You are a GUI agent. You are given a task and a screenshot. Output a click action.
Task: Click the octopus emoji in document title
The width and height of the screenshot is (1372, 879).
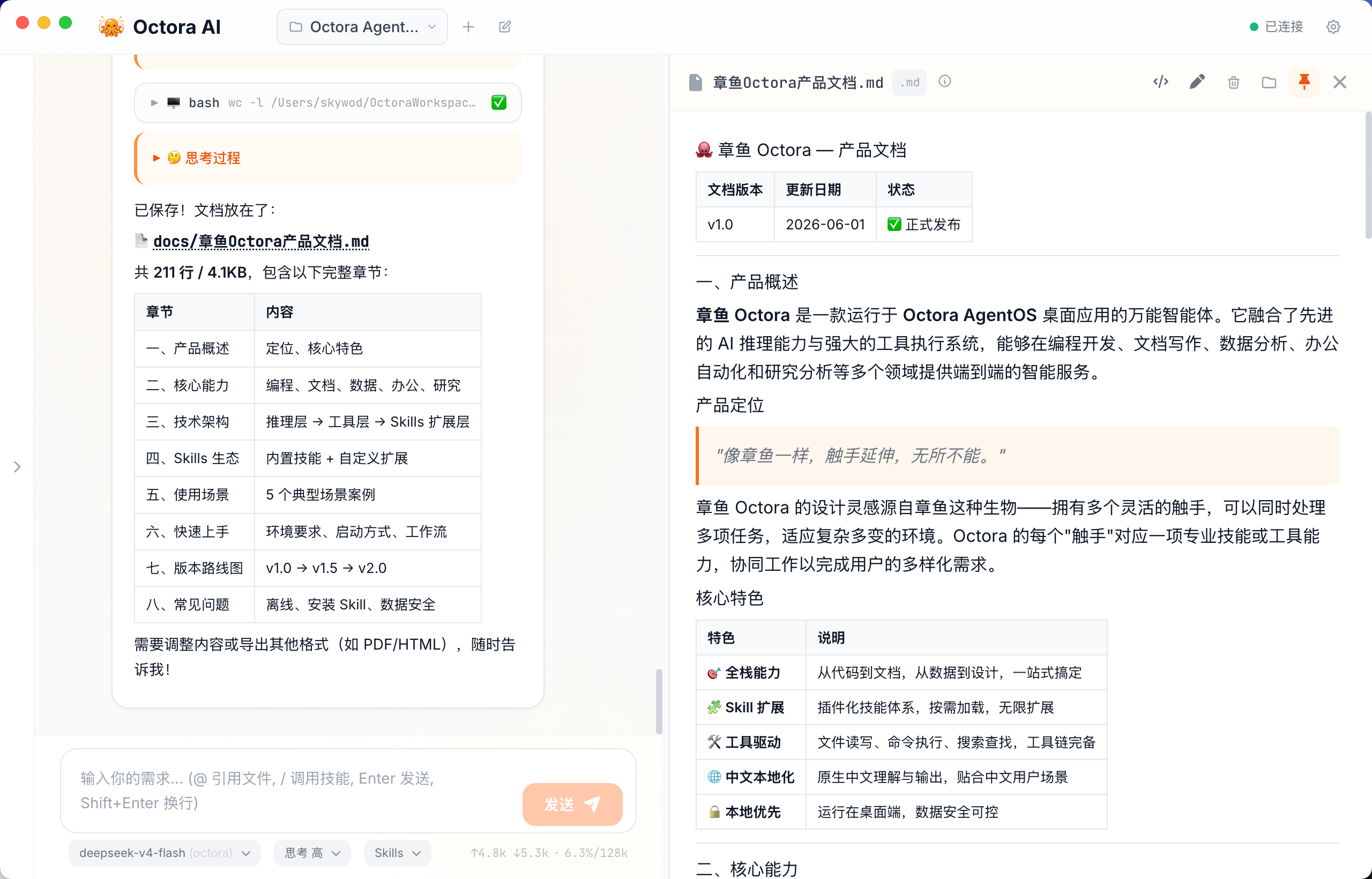tap(704, 150)
